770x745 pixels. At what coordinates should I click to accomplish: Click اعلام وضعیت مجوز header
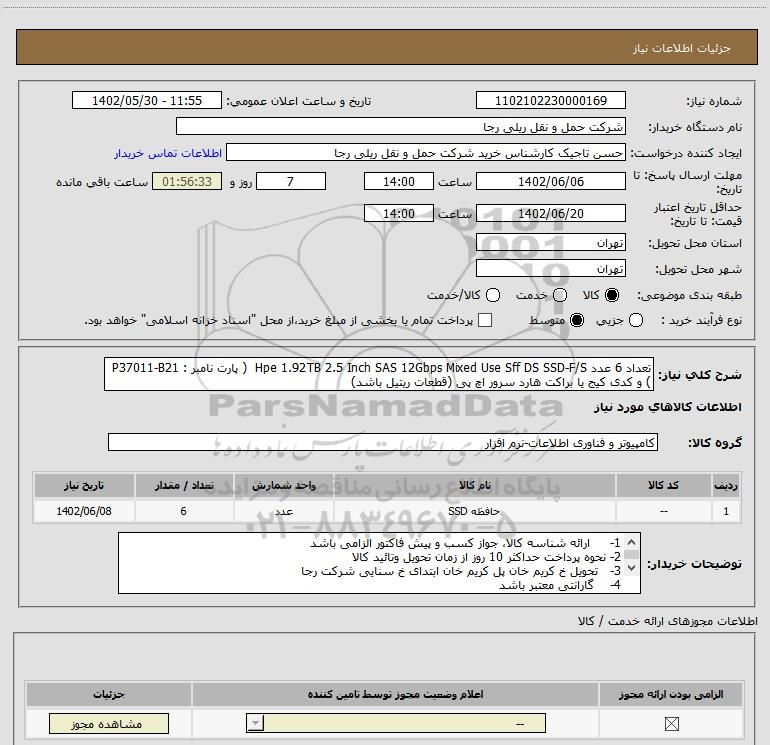(395, 694)
